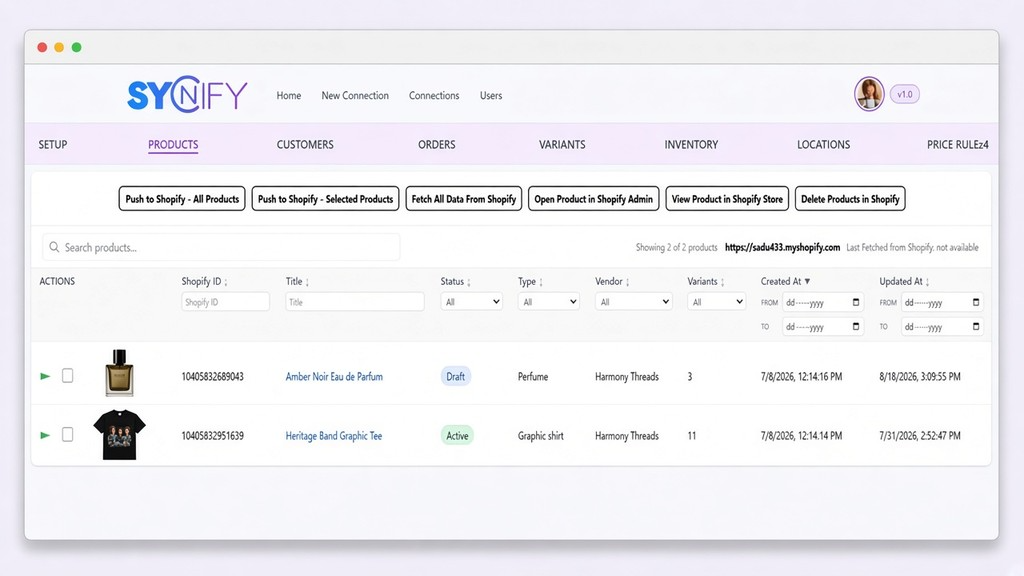Open the user profile avatar
This screenshot has width=1024, height=576.
click(869, 94)
